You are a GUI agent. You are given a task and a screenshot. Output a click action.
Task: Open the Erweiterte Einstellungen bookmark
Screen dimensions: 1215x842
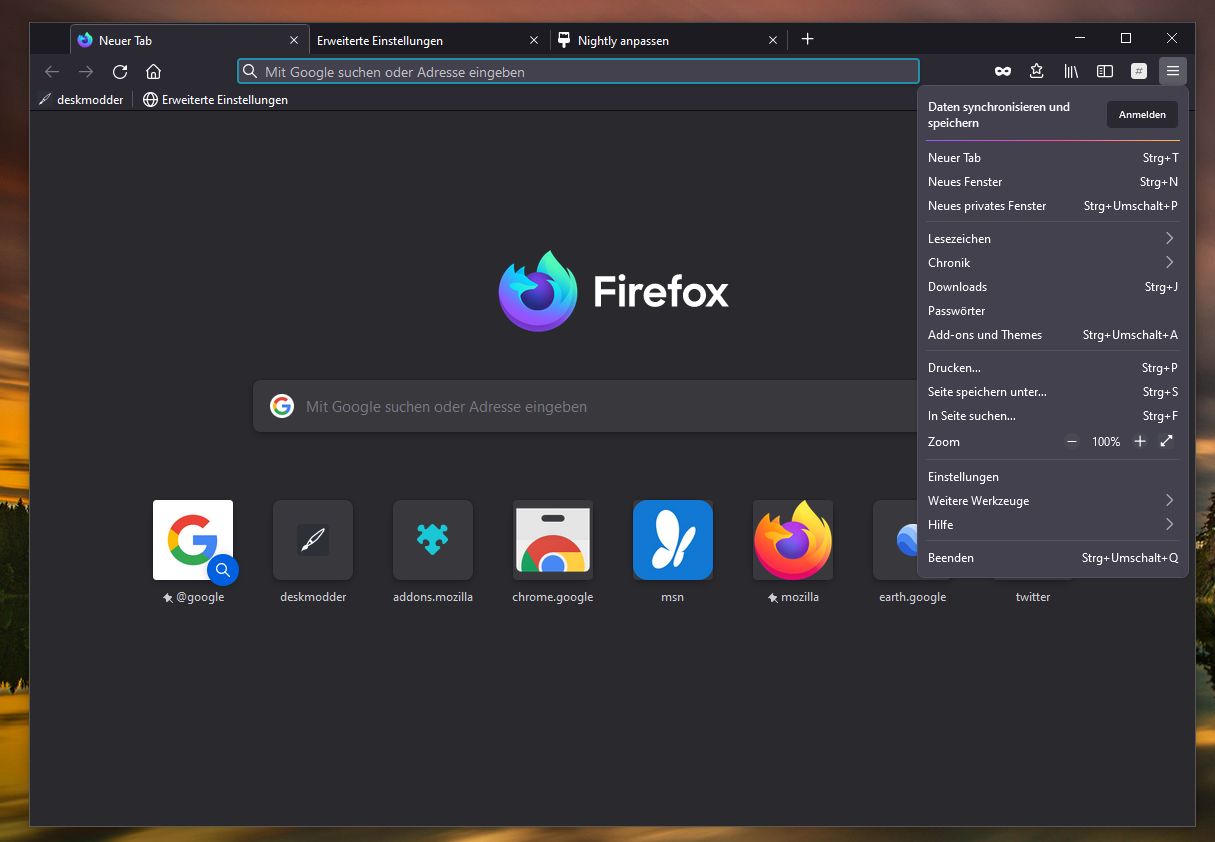pos(215,100)
